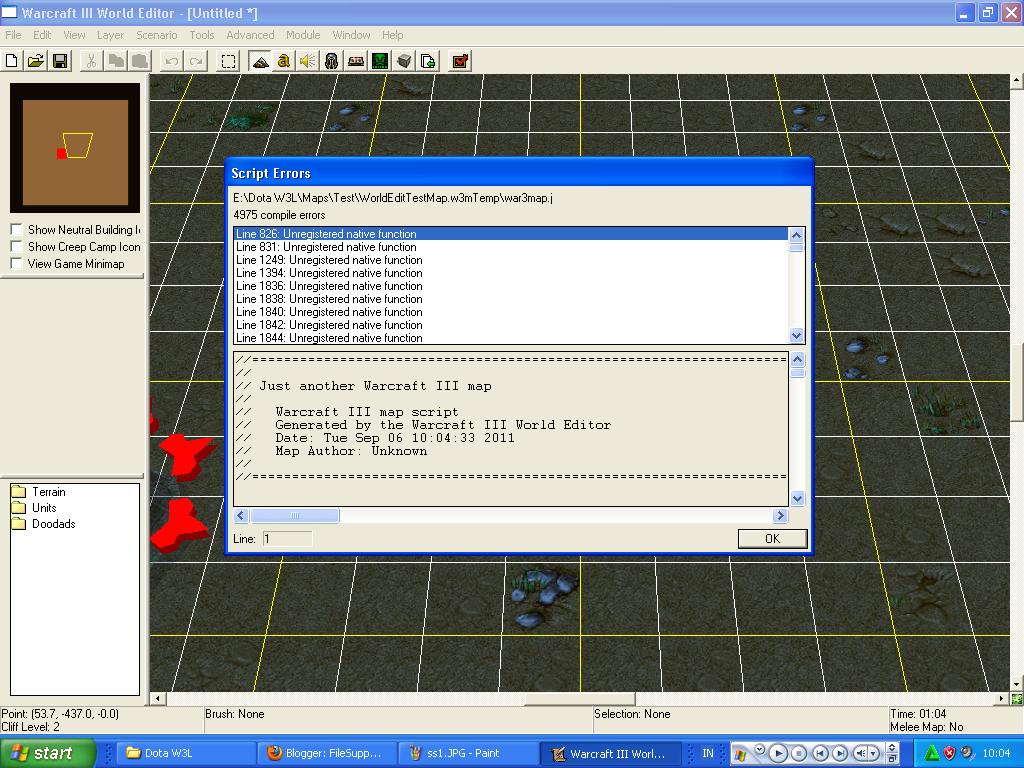1024x768 pixels.
Task: Click the green triangle tray icon
Action: pyautogui.click(x=932, y=753)
